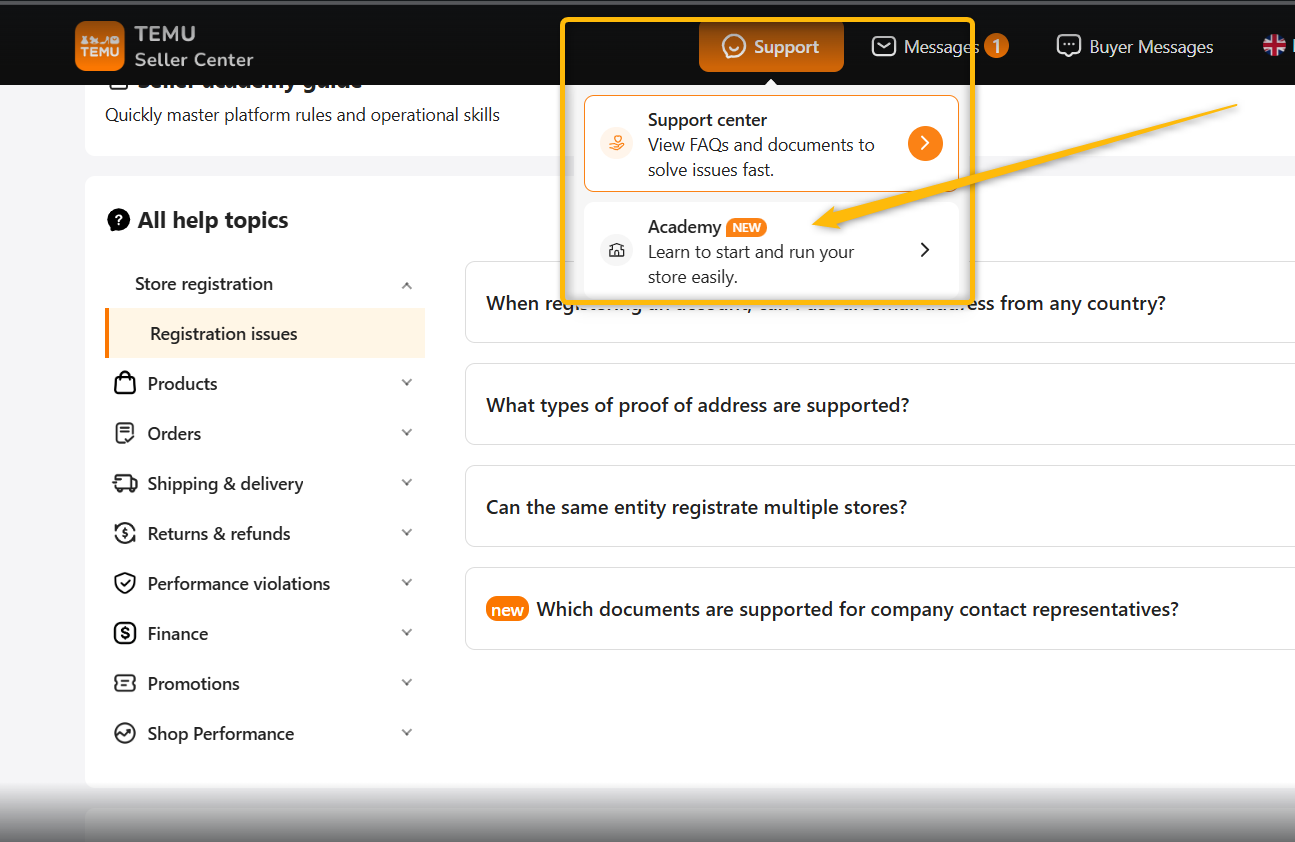Select Registration issues in the sidebar
Image resolution: width=1295 pixels, height=842 pixels.
(x=265, y=333)
